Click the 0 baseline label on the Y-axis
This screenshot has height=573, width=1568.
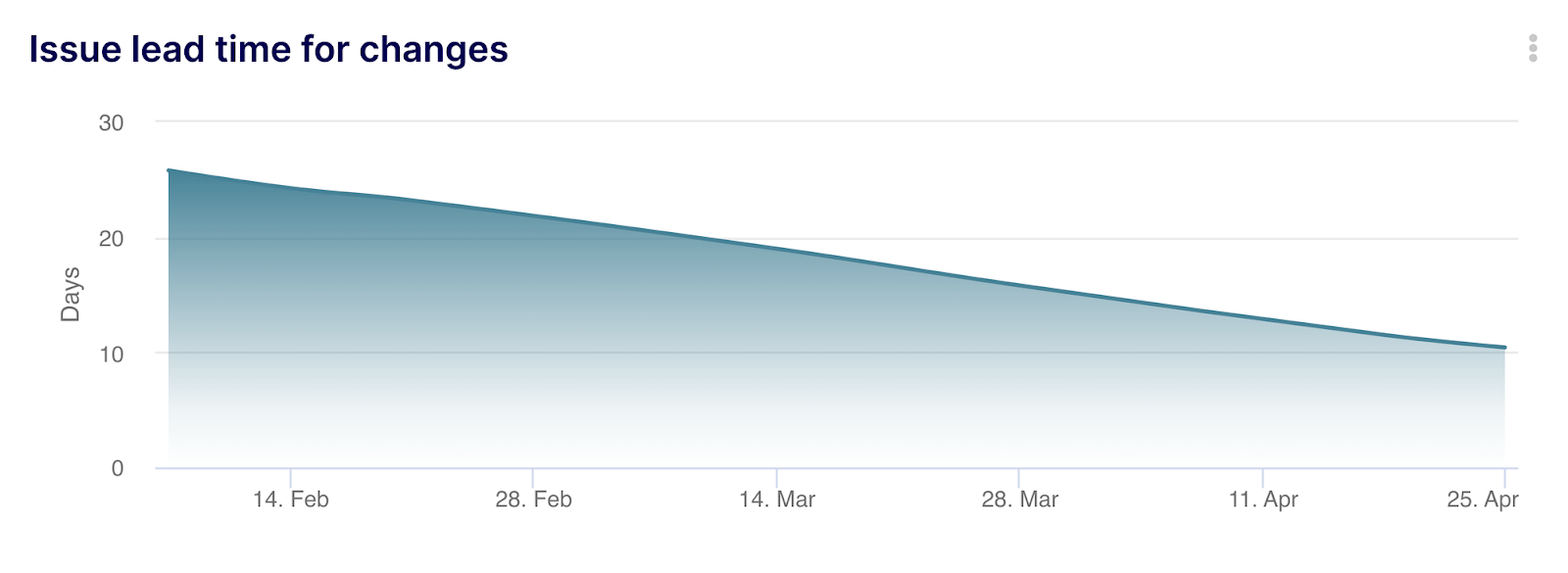(118, 468)
